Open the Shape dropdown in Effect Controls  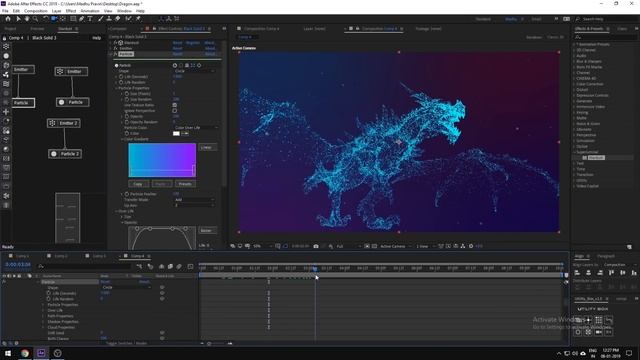point(194,71)
